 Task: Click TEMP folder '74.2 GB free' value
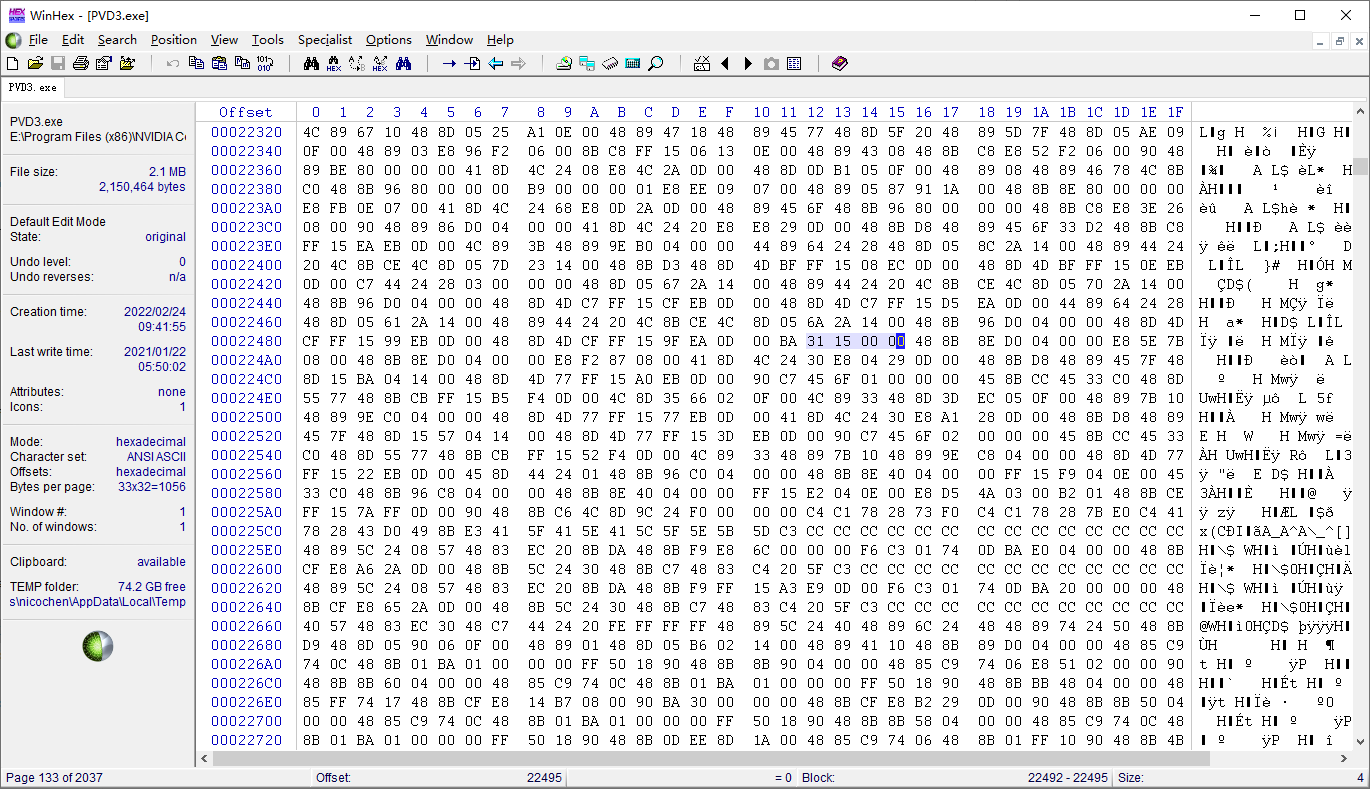[x=152, y=587]
